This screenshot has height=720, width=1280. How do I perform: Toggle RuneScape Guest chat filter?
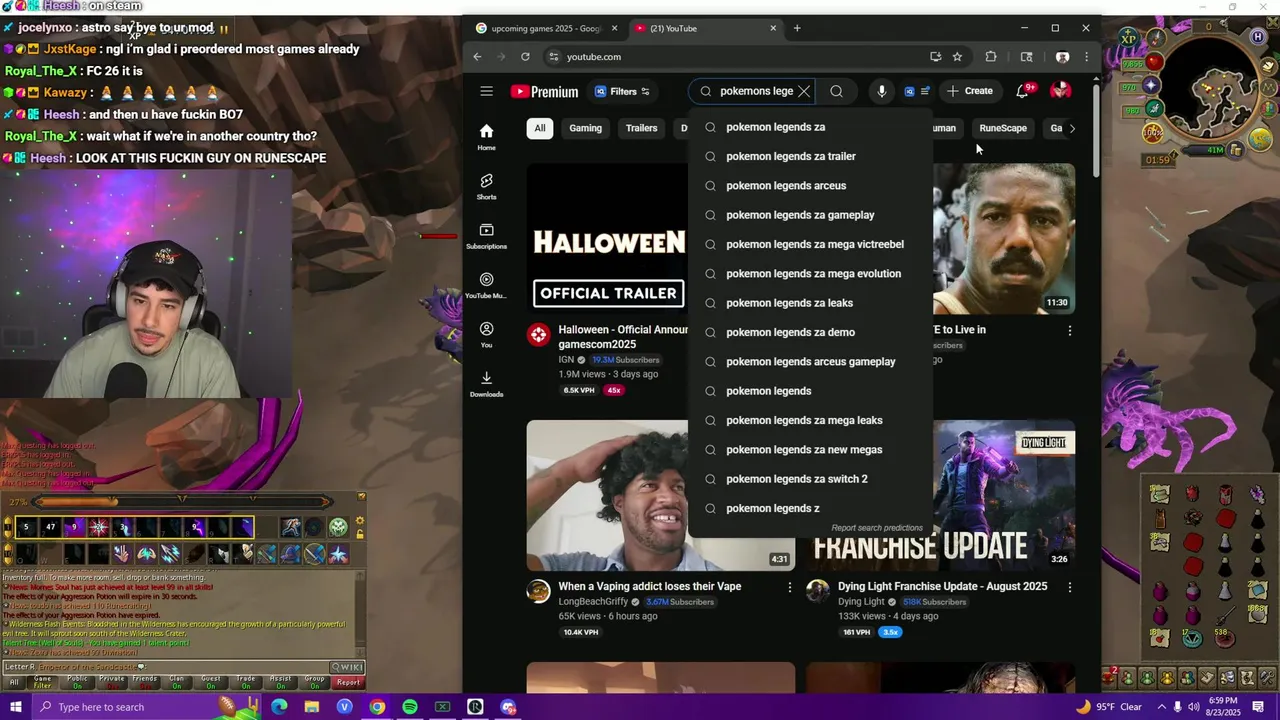(211, 682)
